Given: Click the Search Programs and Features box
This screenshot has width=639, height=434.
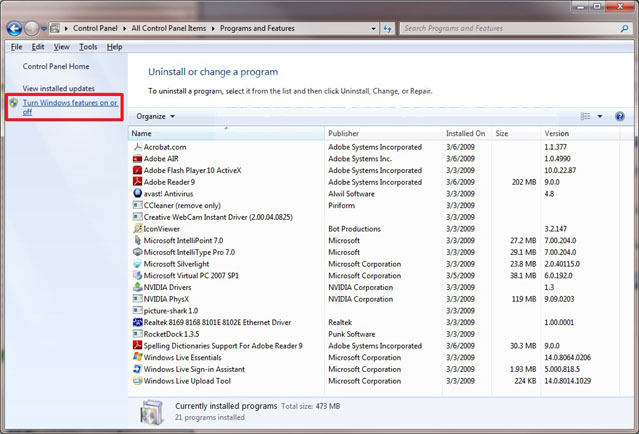Looking at the screenshot, I should 510,29.
